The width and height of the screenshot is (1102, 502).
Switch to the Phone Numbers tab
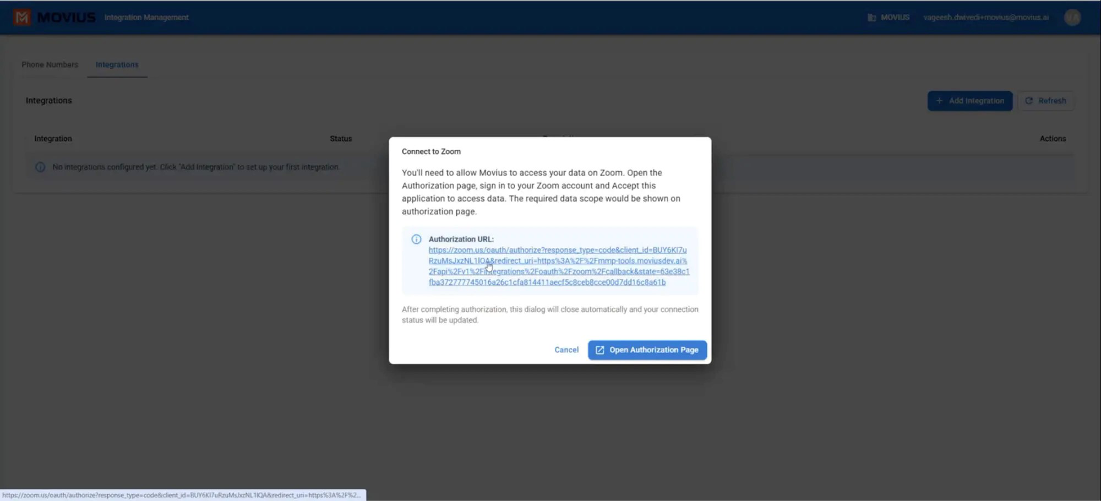click(50, 65)
